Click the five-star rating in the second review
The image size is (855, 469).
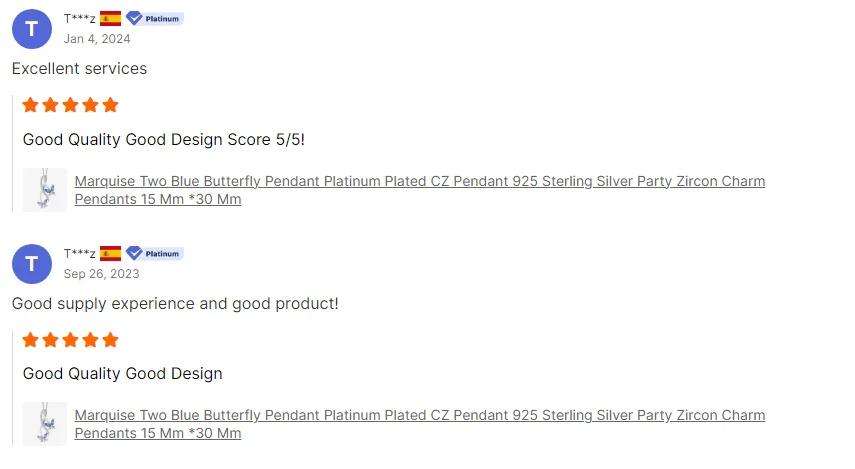click(x=70, y=340)
